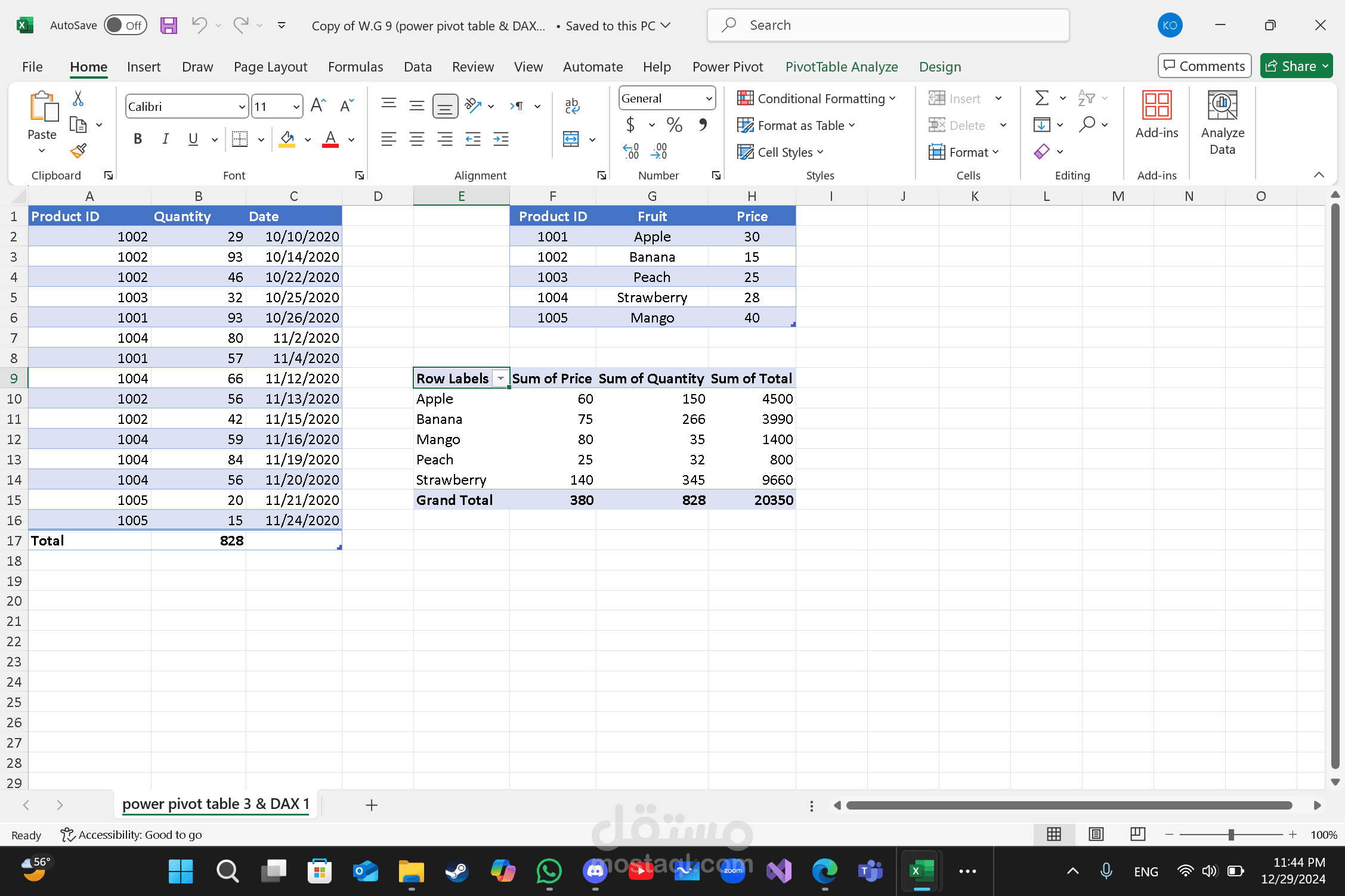Click the zoom slider handle

click(x=1230, y=835)
